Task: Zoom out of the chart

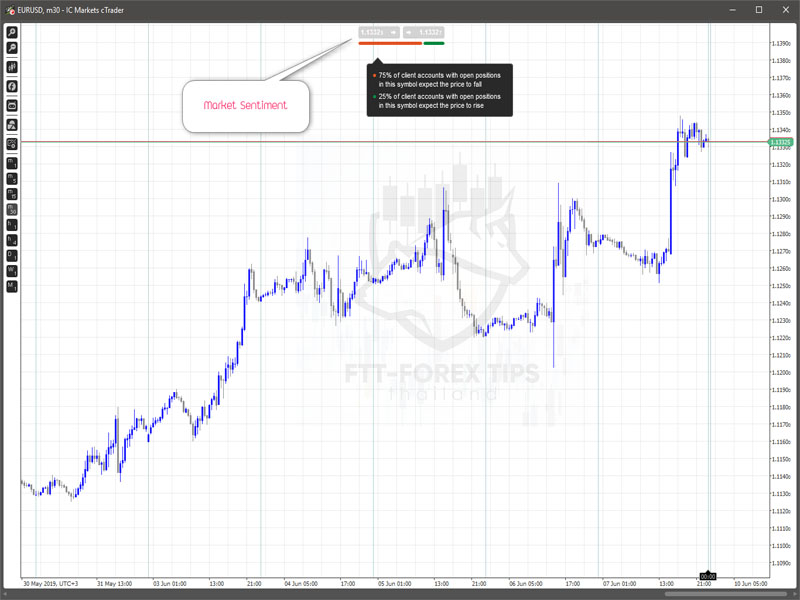Action: tap(12, 48)
